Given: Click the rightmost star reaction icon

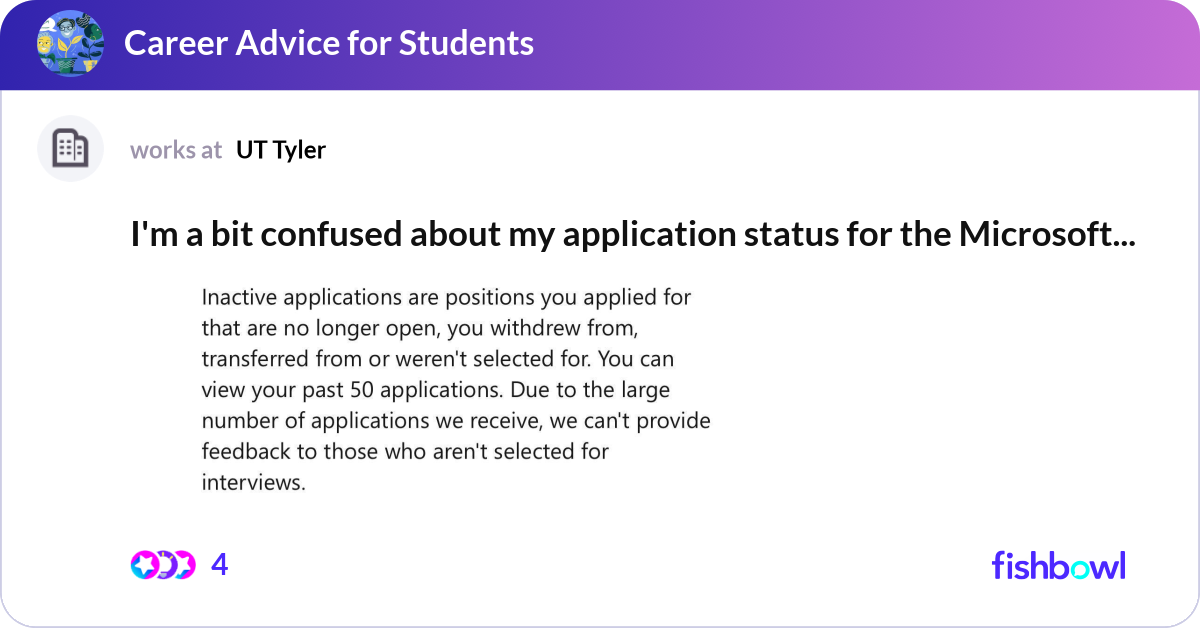Looking at the screenshot, I should coord(183,565).
